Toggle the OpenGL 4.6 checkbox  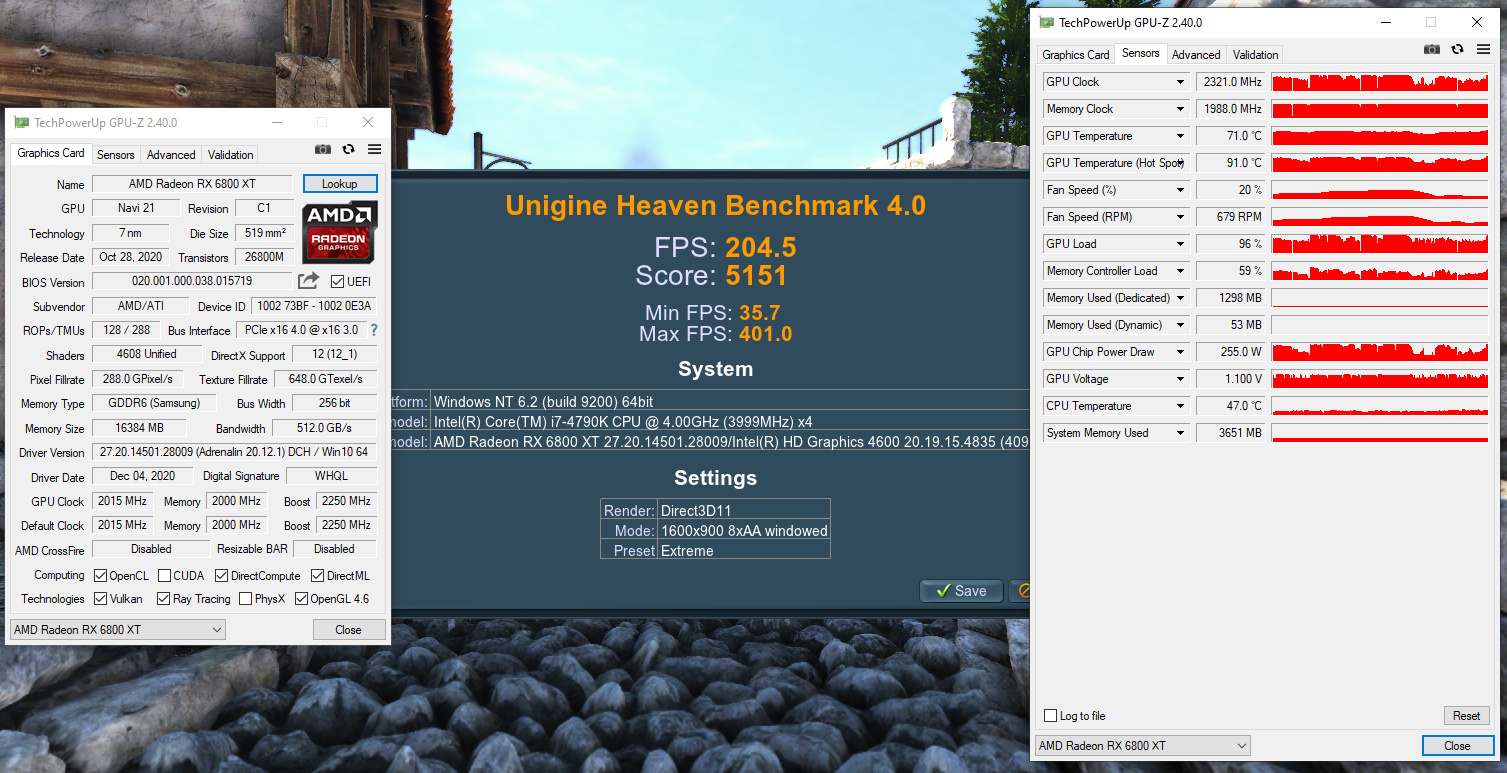click(301, 599)
